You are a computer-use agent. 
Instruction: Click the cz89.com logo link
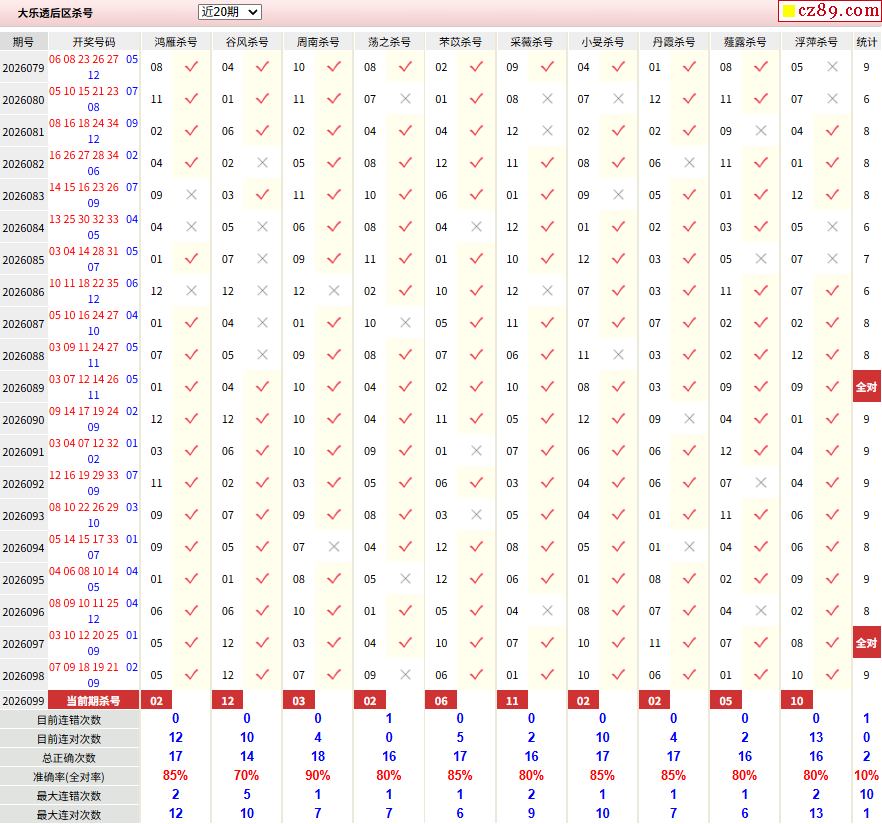pos(830,11)
